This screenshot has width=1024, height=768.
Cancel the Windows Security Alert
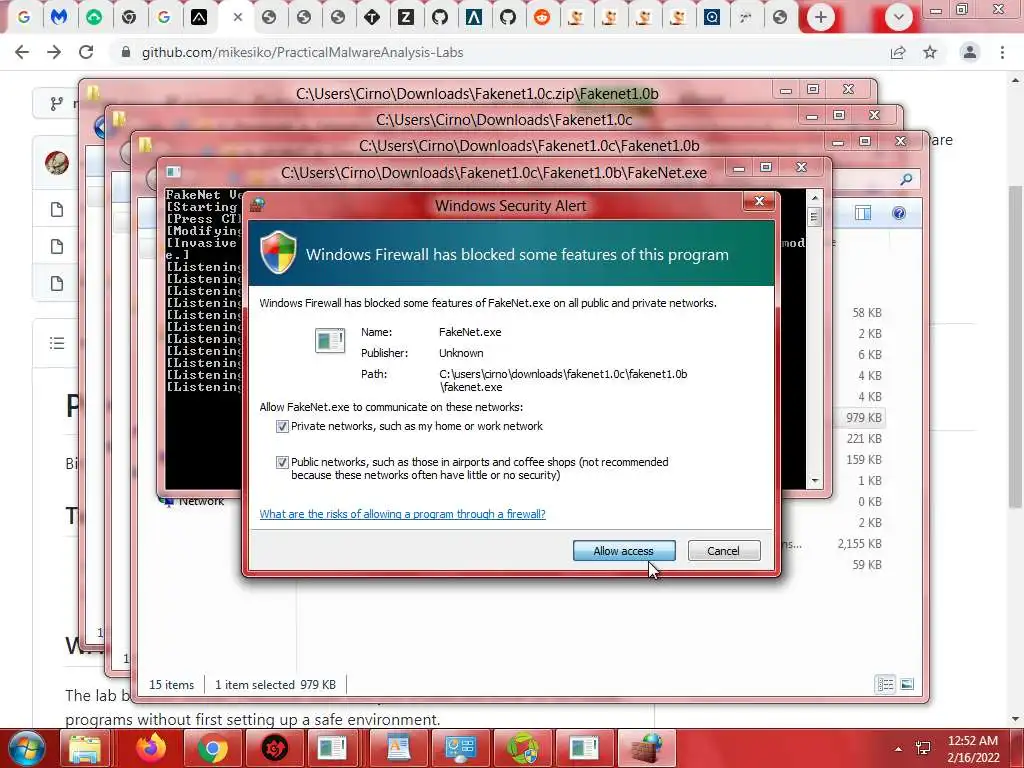[x=724, y=551]
